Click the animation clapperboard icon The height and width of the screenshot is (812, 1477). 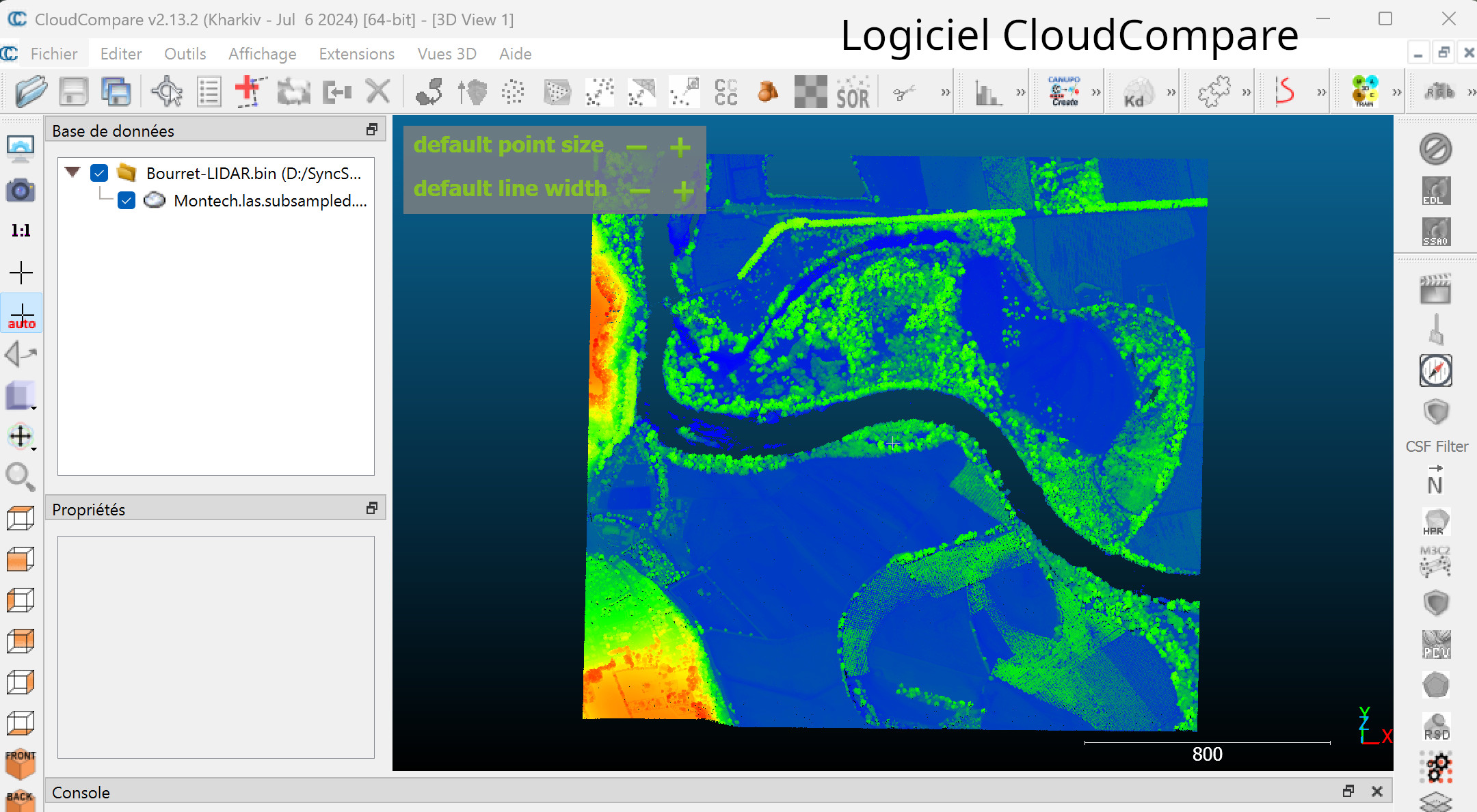tap(1435, 288)
